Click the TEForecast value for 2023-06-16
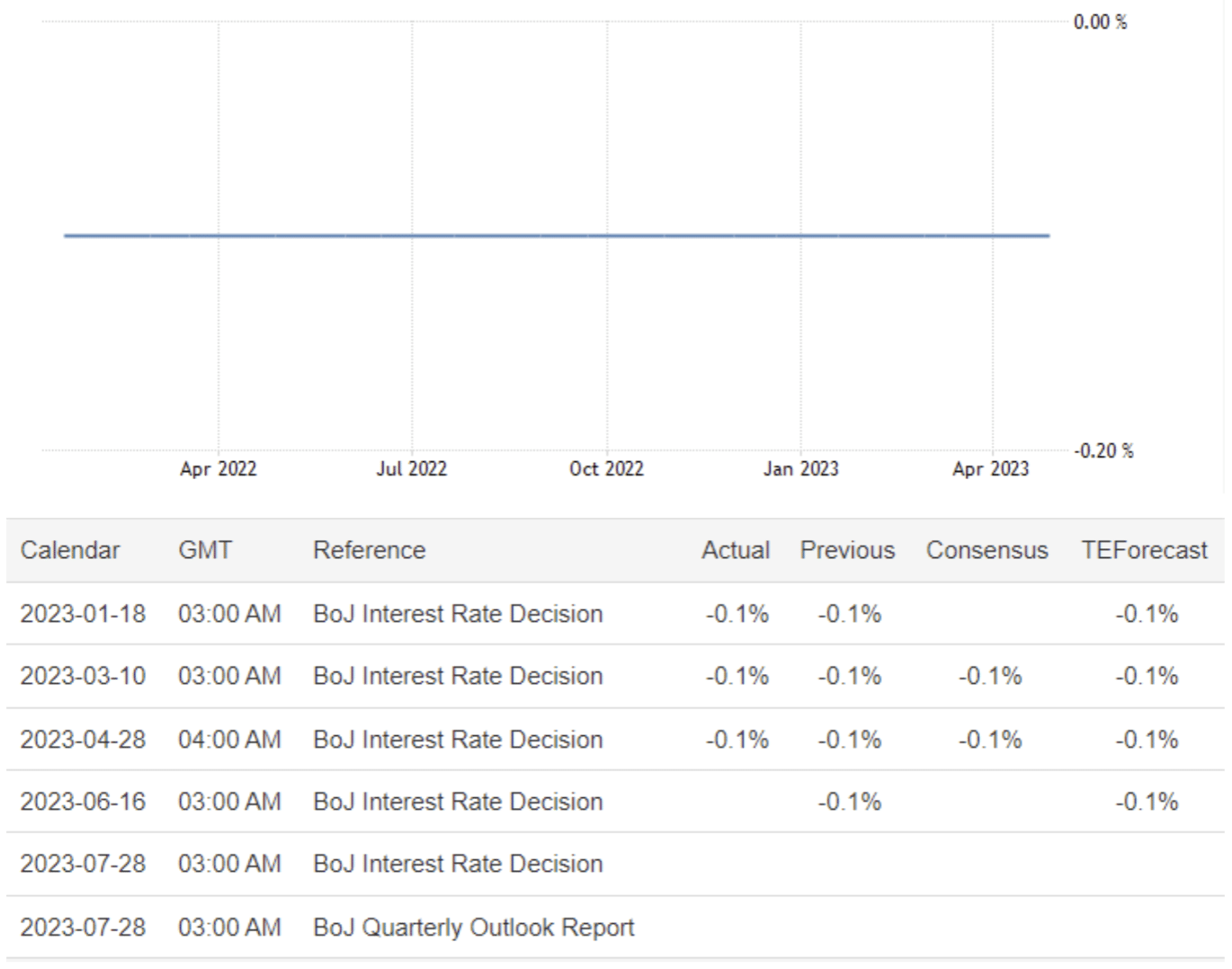This screenshot has width=1232, height=969. click(1147, 801)
